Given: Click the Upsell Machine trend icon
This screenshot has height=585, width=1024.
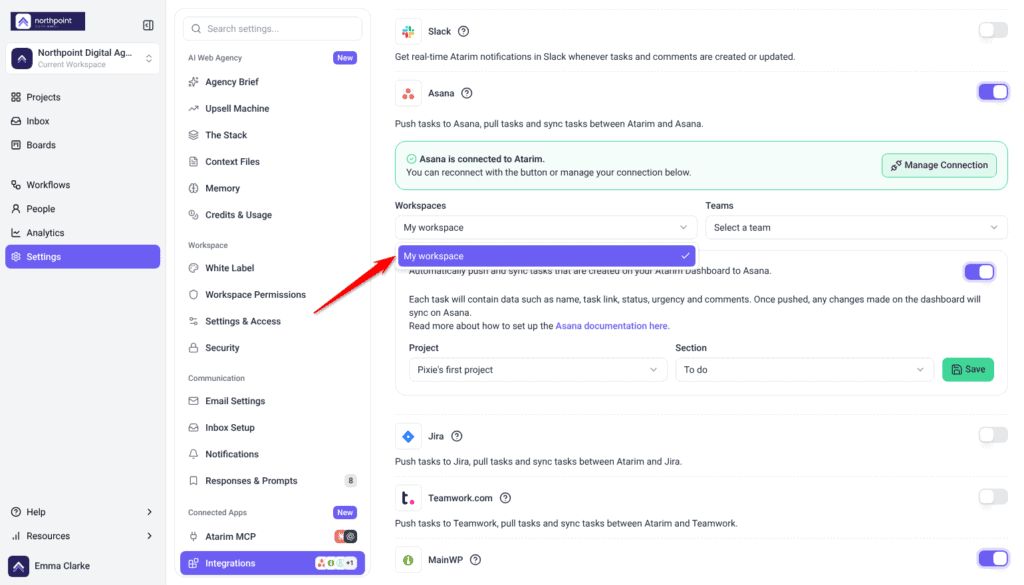Looking at the screenshot, I should pyautogui.click(x=193, y=108).
